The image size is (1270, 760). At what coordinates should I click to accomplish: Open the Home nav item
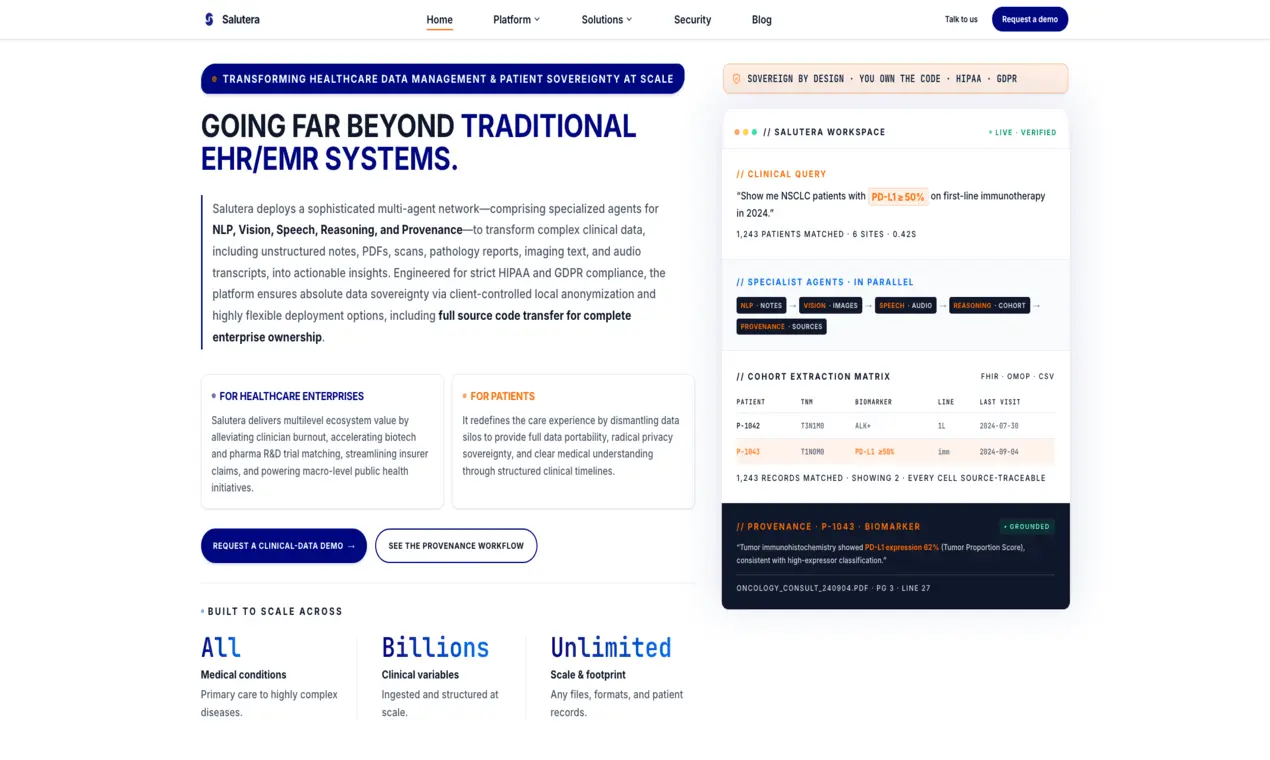(x=439, y=19)
